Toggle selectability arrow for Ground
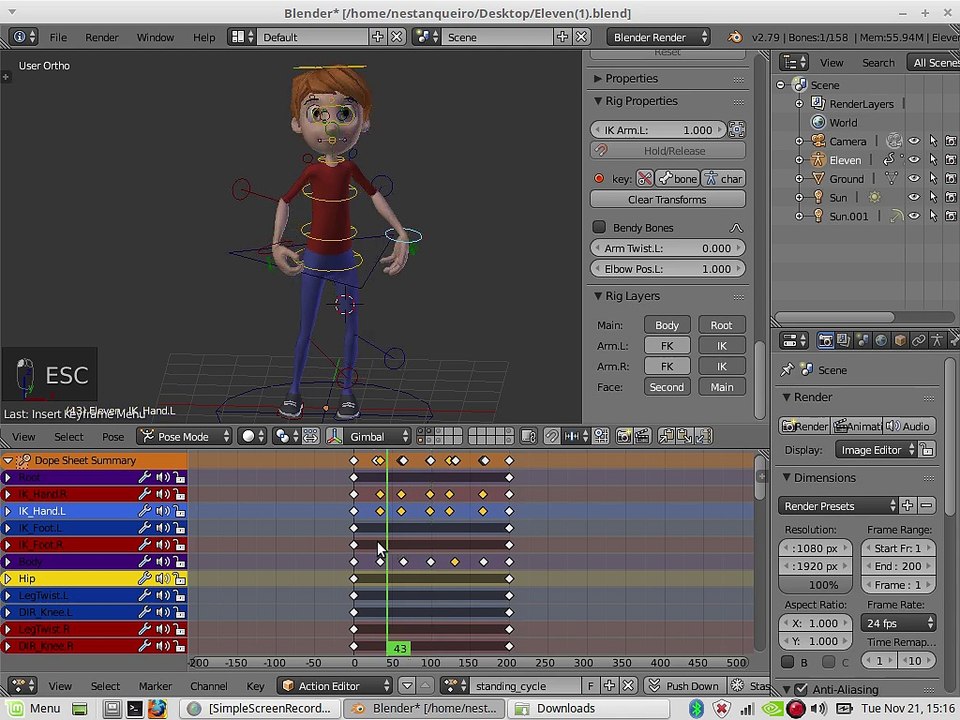Image resolution: width=960 pixels, height=720 pixels. (x=933, y=179)
